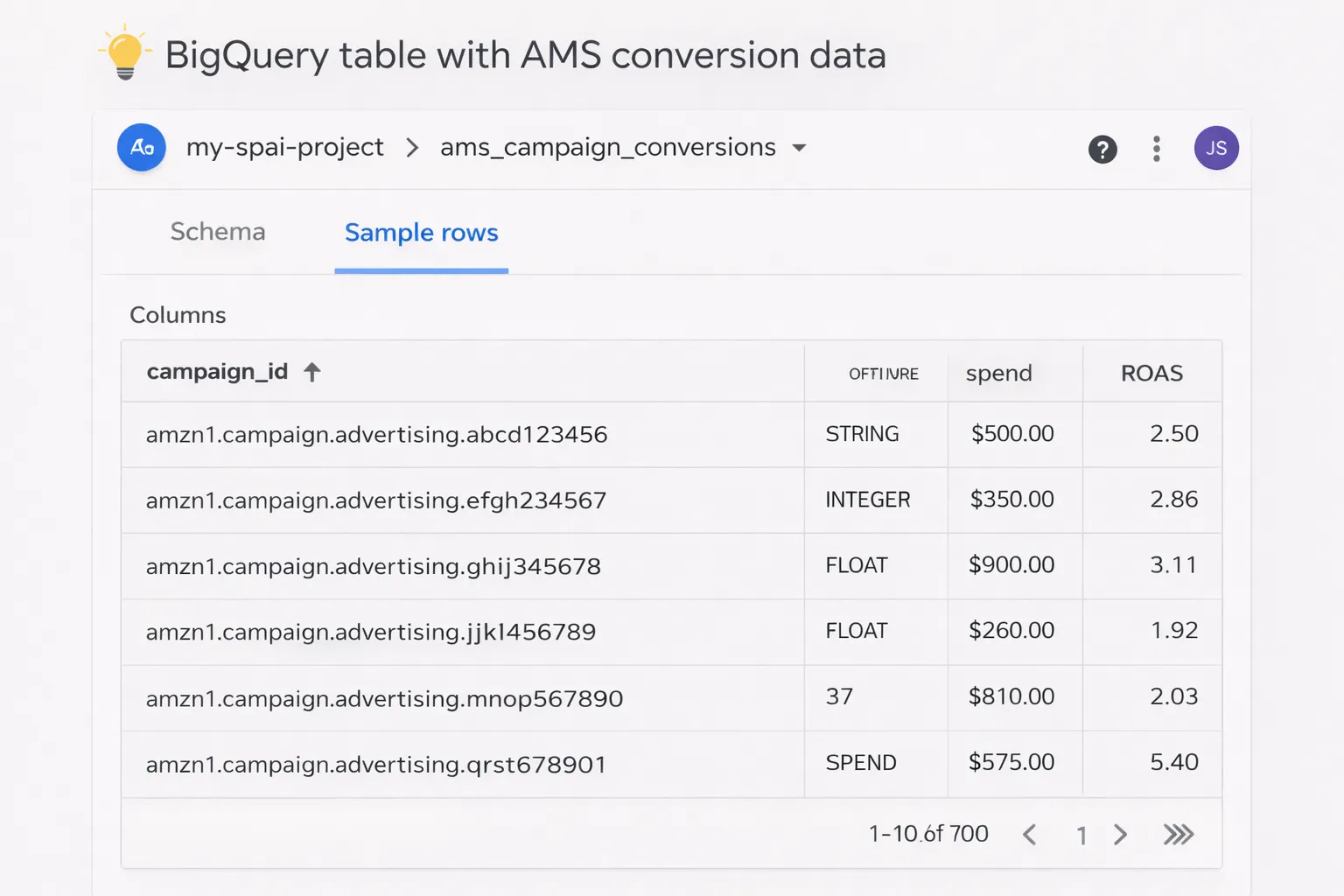Click the ams_campaign_conversions breadcrumb
1344x896 pixels.
(x=607, y=147)
